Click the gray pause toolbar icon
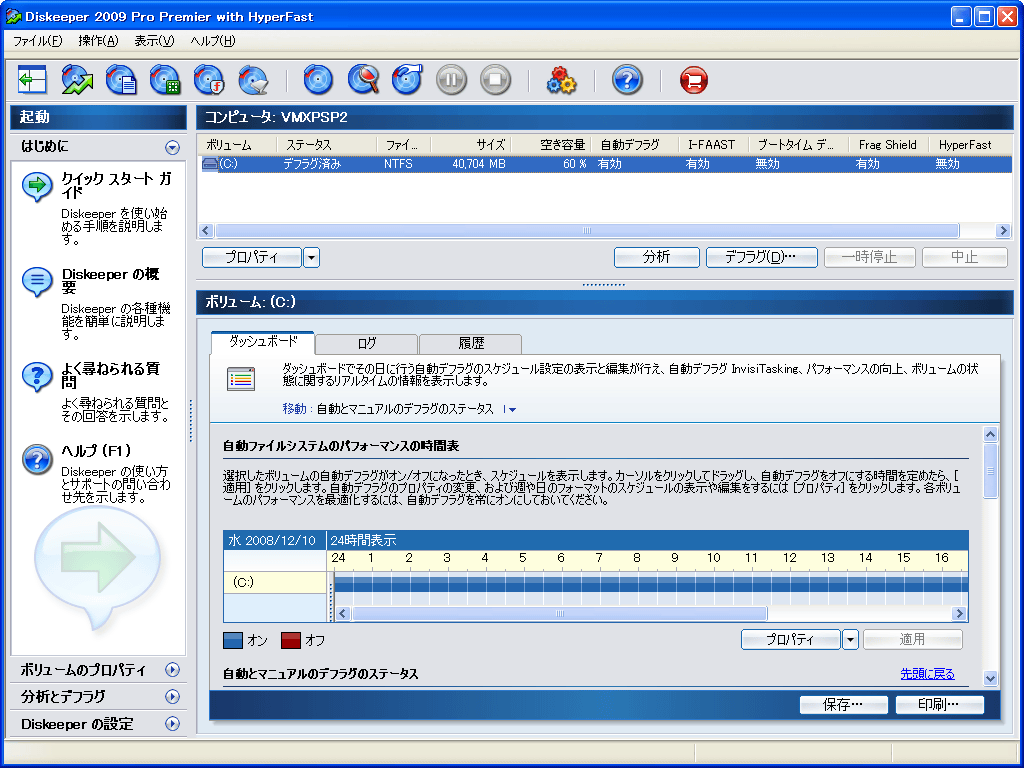 [x=451, y=80]
